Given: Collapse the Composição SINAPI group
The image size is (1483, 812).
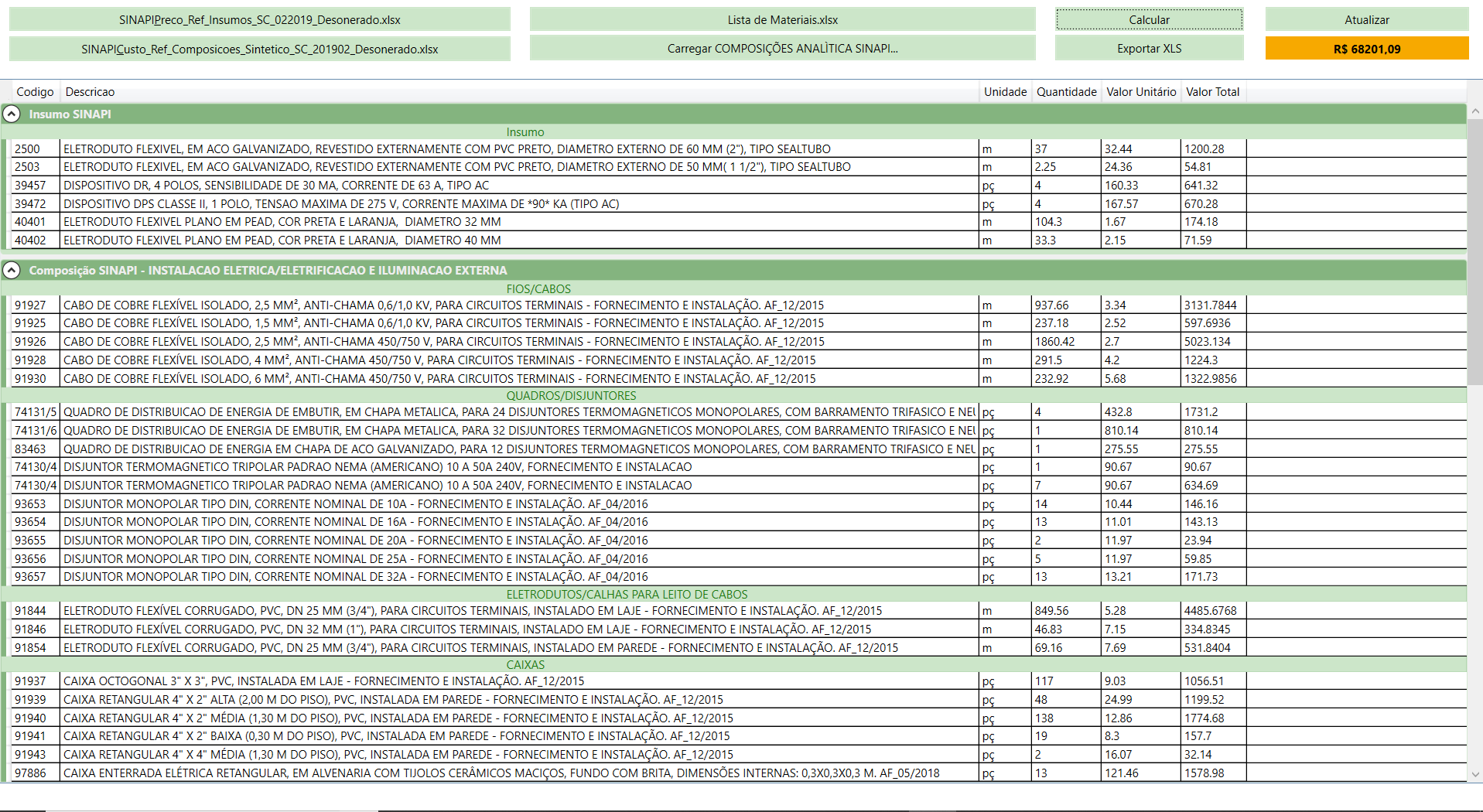Looking at the screenshot, I should pyautogui.click(x=12, y=271).
